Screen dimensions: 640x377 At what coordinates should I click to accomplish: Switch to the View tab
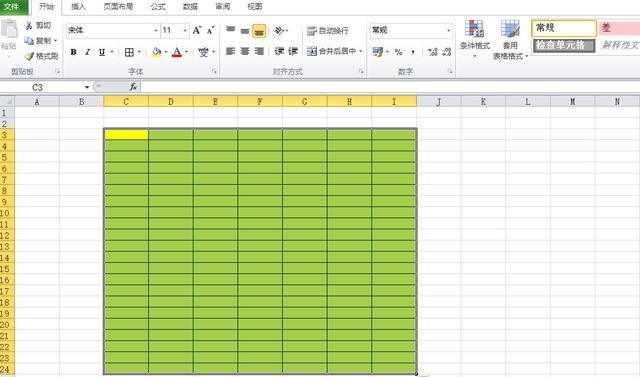(255, 7)
